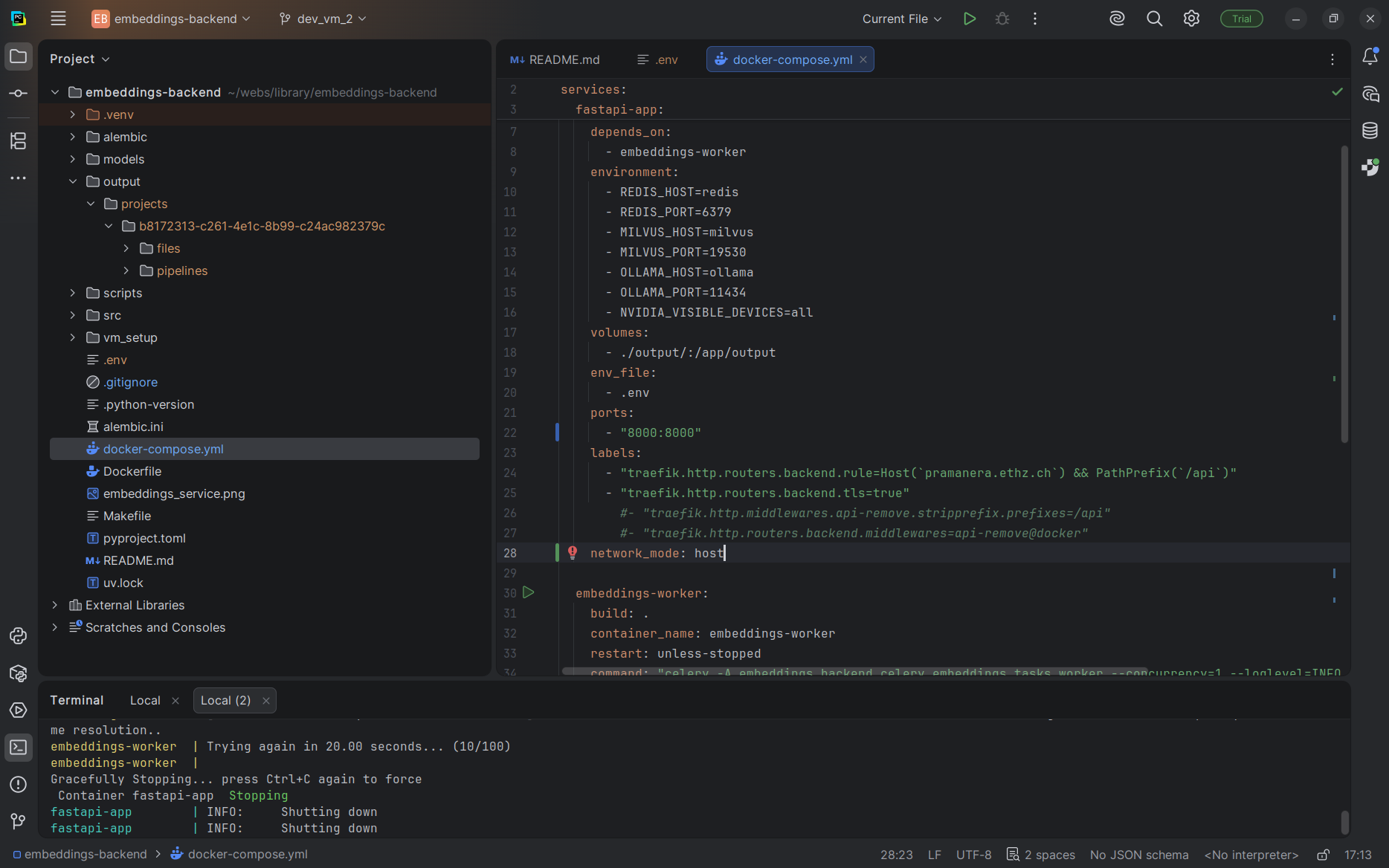Collapse the output folder
The image size is (1389, 868).
click(72, 181)
